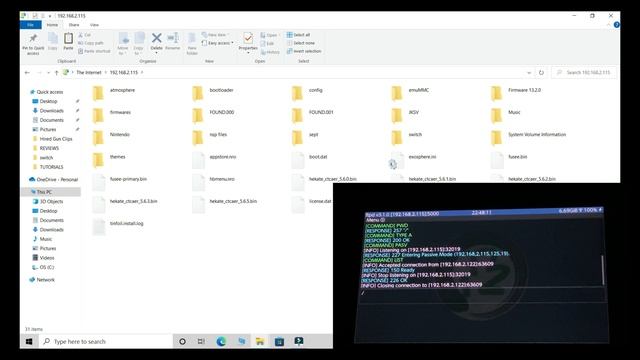Click the Explorer help question icon
This screenshot has width=640, height=360.
[x=616, y=25]
